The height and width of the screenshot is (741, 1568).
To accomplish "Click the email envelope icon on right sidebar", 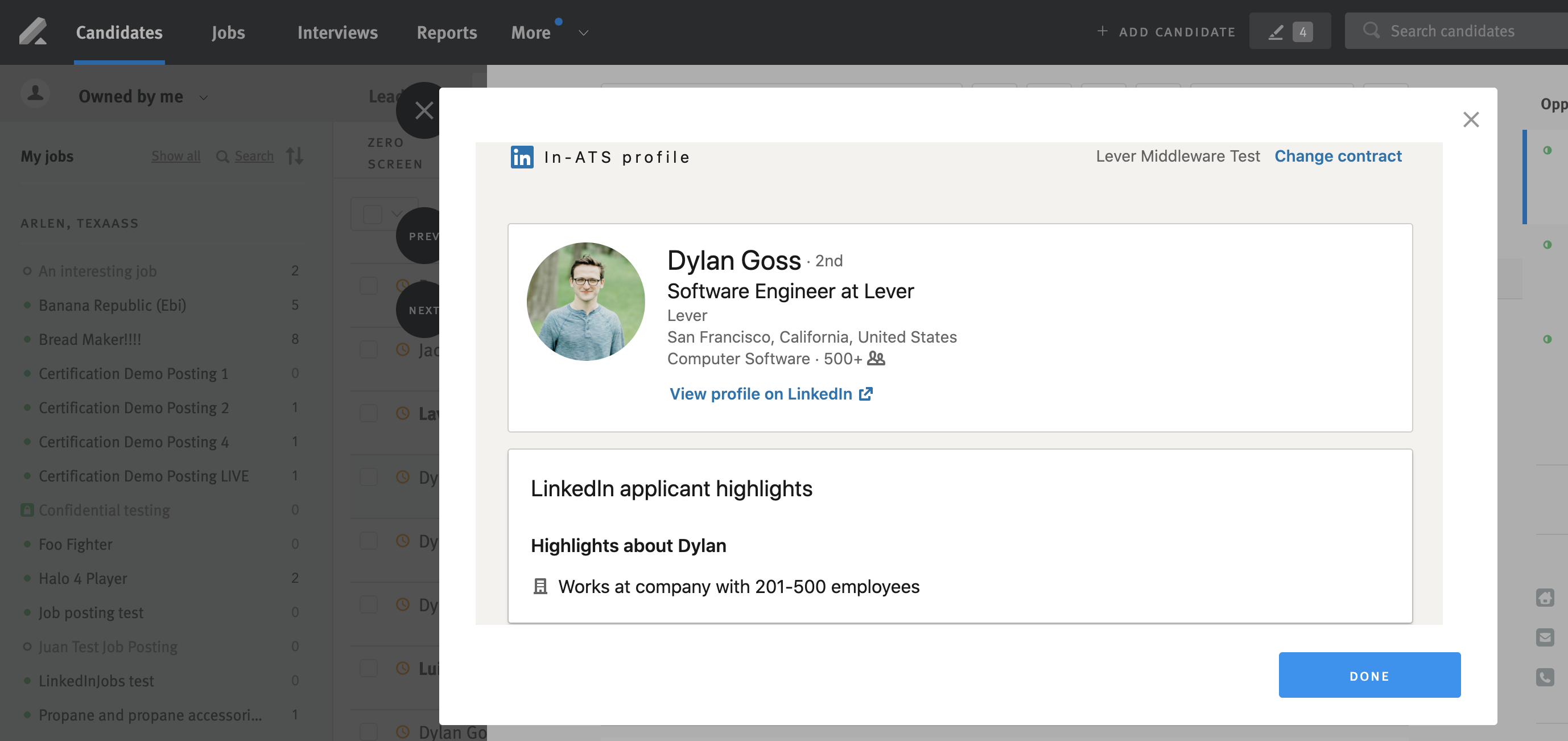I will (1544, 637).
